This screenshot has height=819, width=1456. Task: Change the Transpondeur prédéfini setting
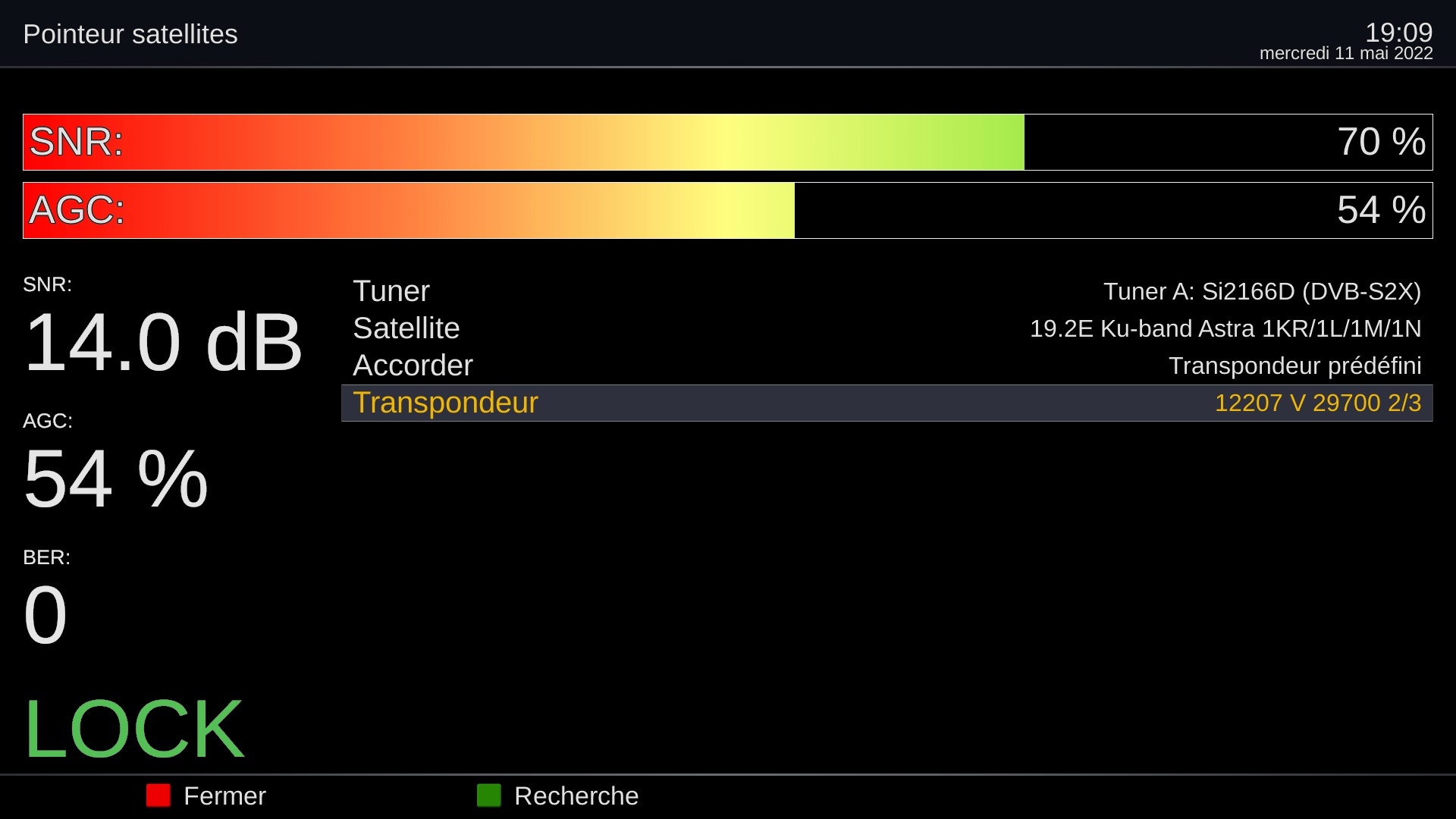pos(1294,366)
